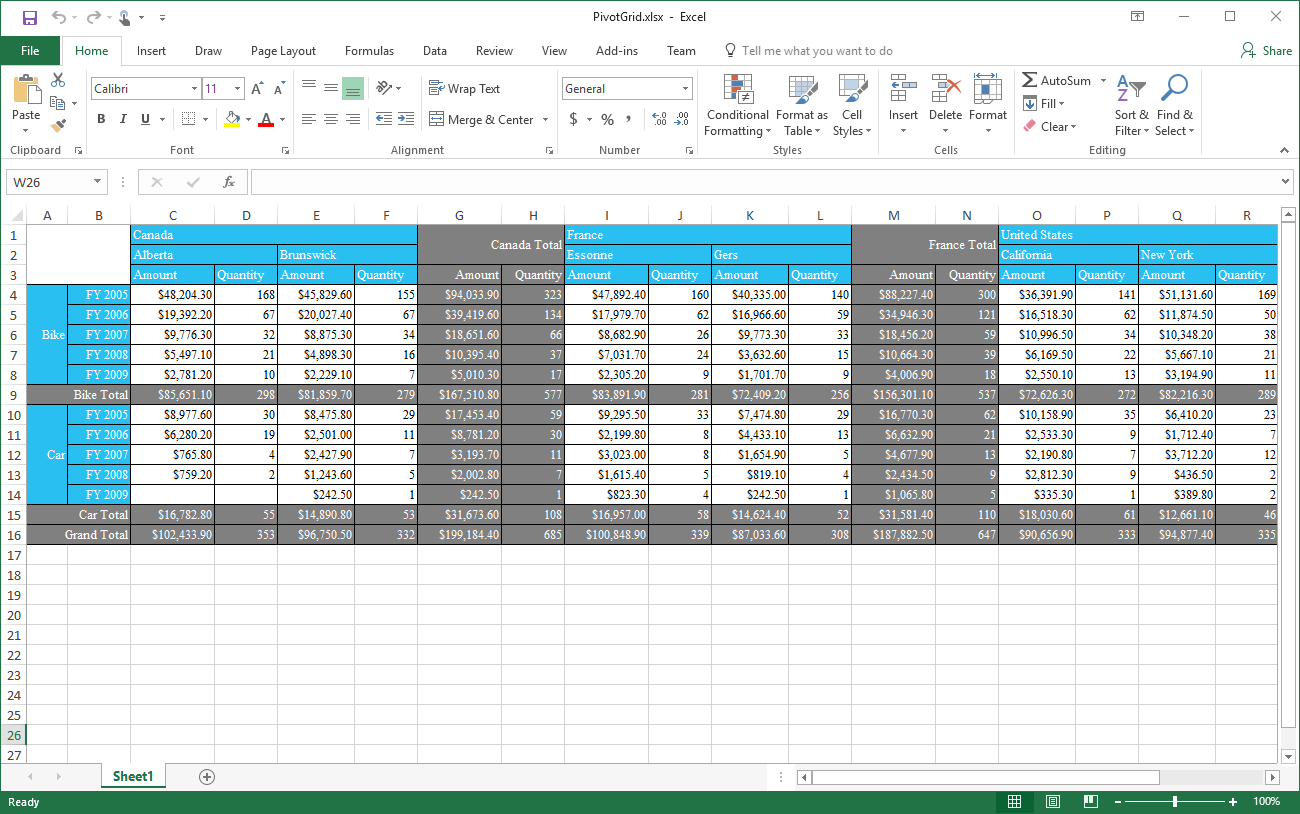Click the Tell me what you want search box
1300x814 pixels.
pos(808,51)
